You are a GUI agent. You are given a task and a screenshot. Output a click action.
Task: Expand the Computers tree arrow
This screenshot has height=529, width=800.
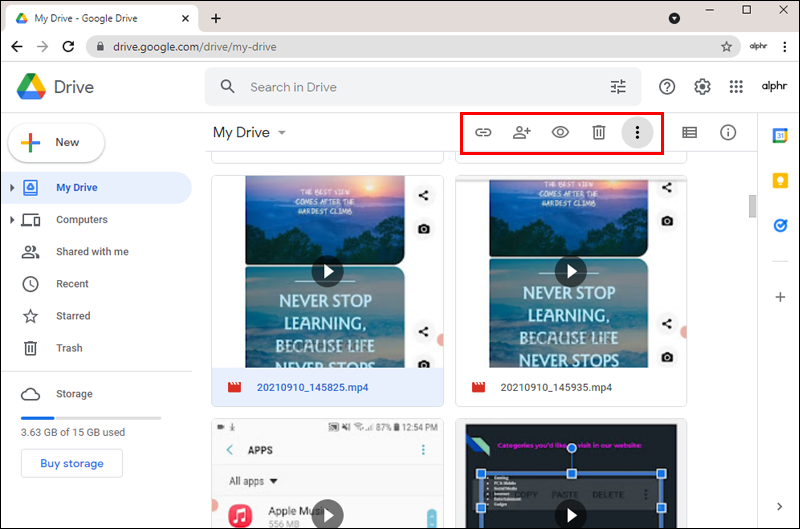[x=12, y=220]
